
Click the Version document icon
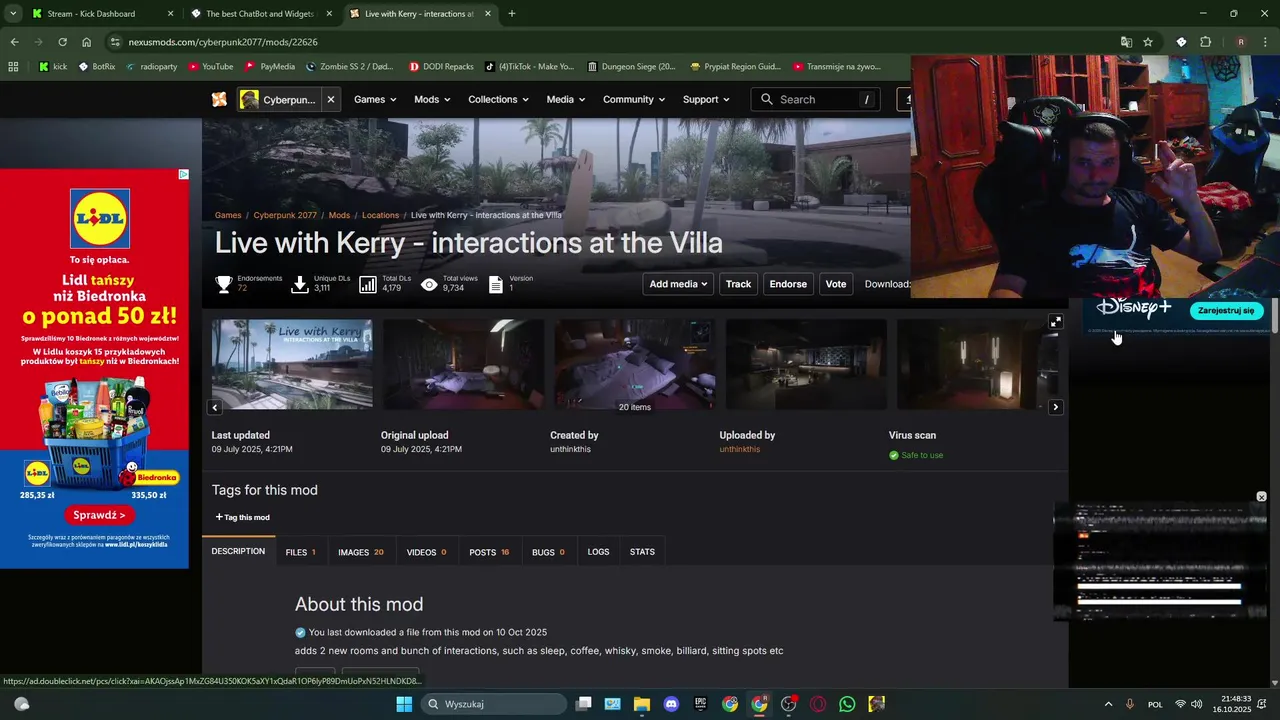click(x=495, y=285)
